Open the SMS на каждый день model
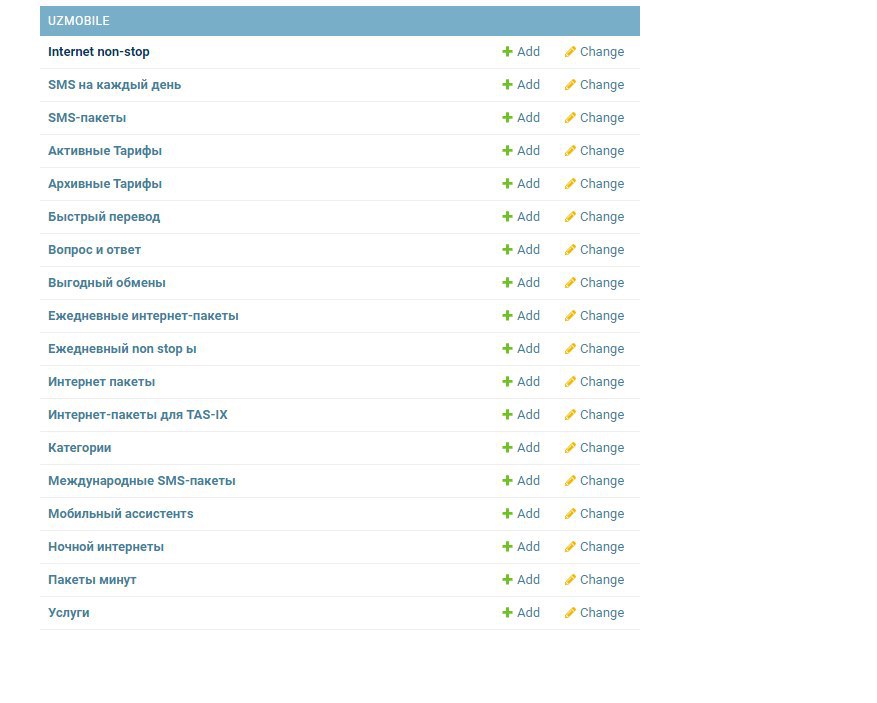 tap(115, 84)
